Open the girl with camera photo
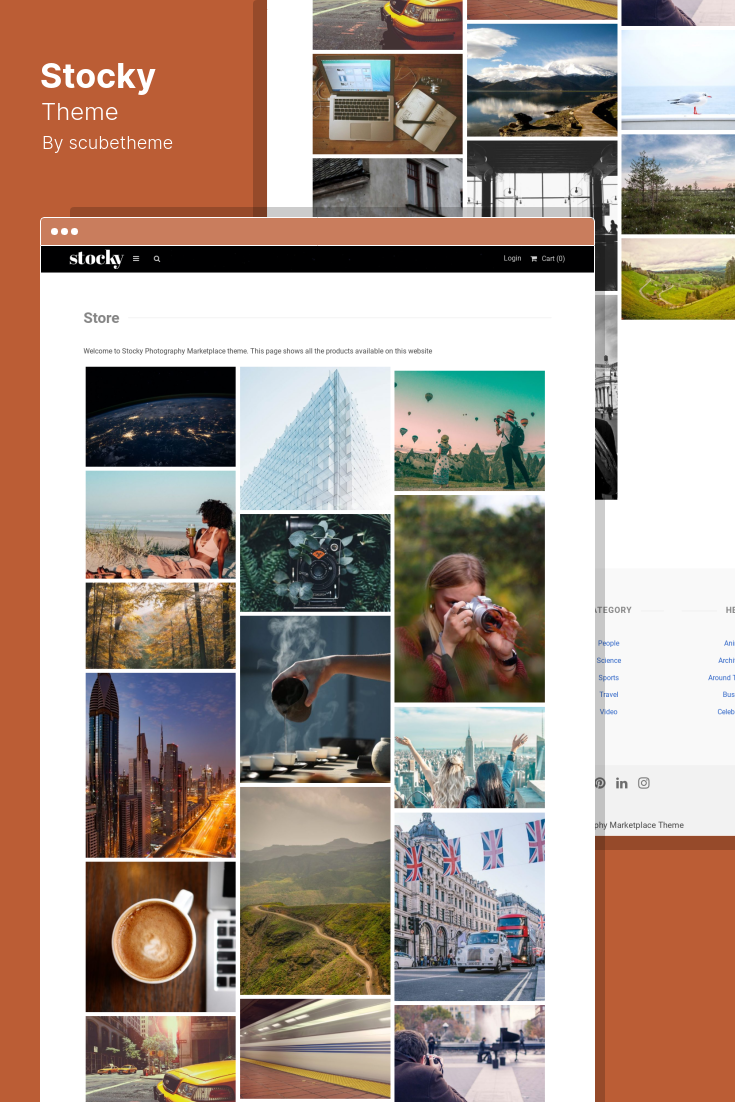This screenshot has width=735, height=1102. click(469, 599)
